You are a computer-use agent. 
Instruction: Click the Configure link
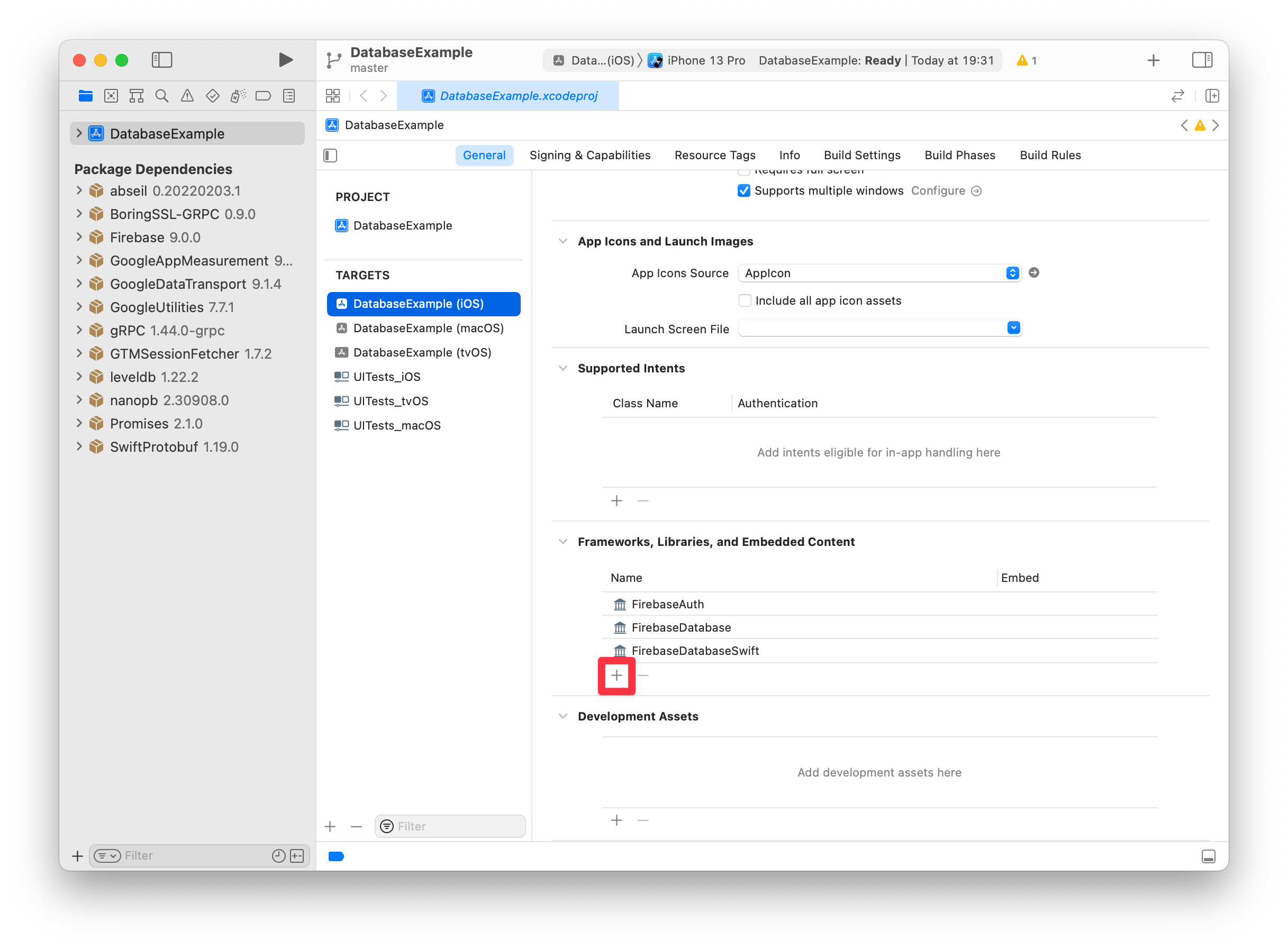938,191
